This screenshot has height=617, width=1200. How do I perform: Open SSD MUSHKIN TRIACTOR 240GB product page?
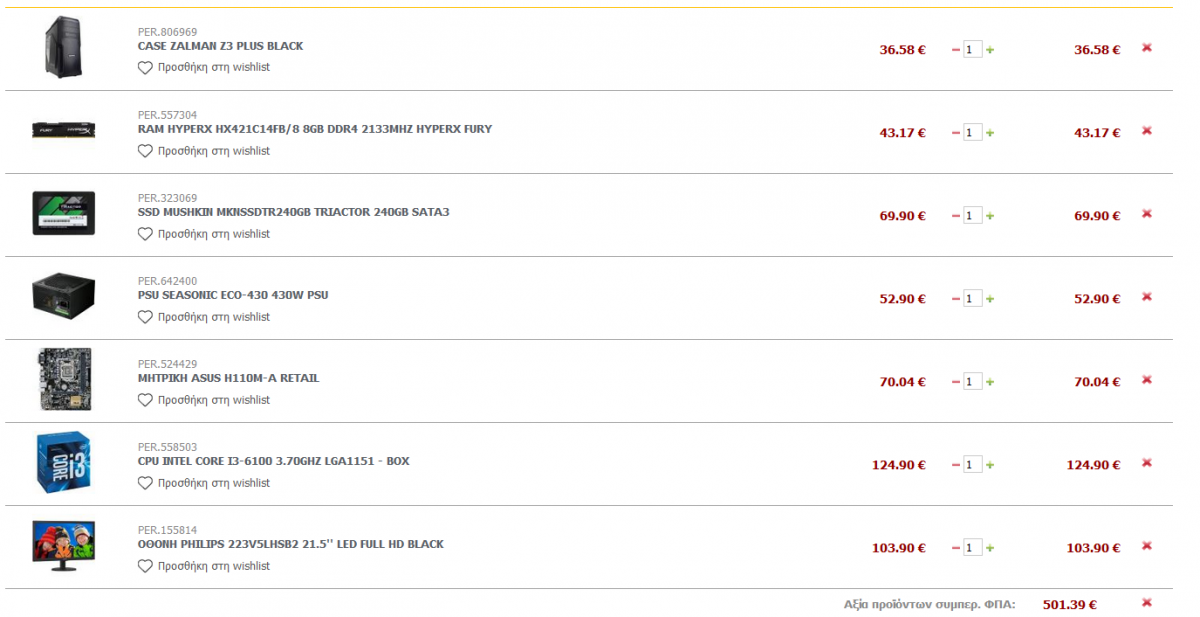pos(294,212)
